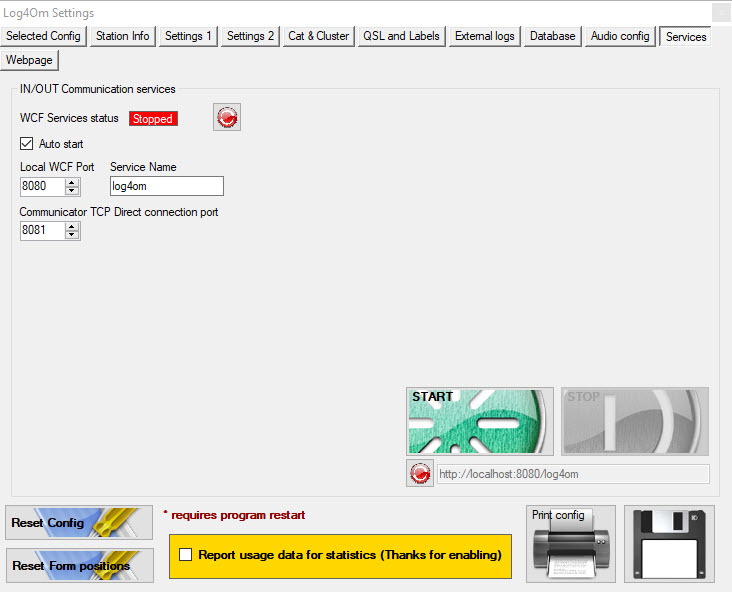Open the Audio config tab

[x=620, y=36]
